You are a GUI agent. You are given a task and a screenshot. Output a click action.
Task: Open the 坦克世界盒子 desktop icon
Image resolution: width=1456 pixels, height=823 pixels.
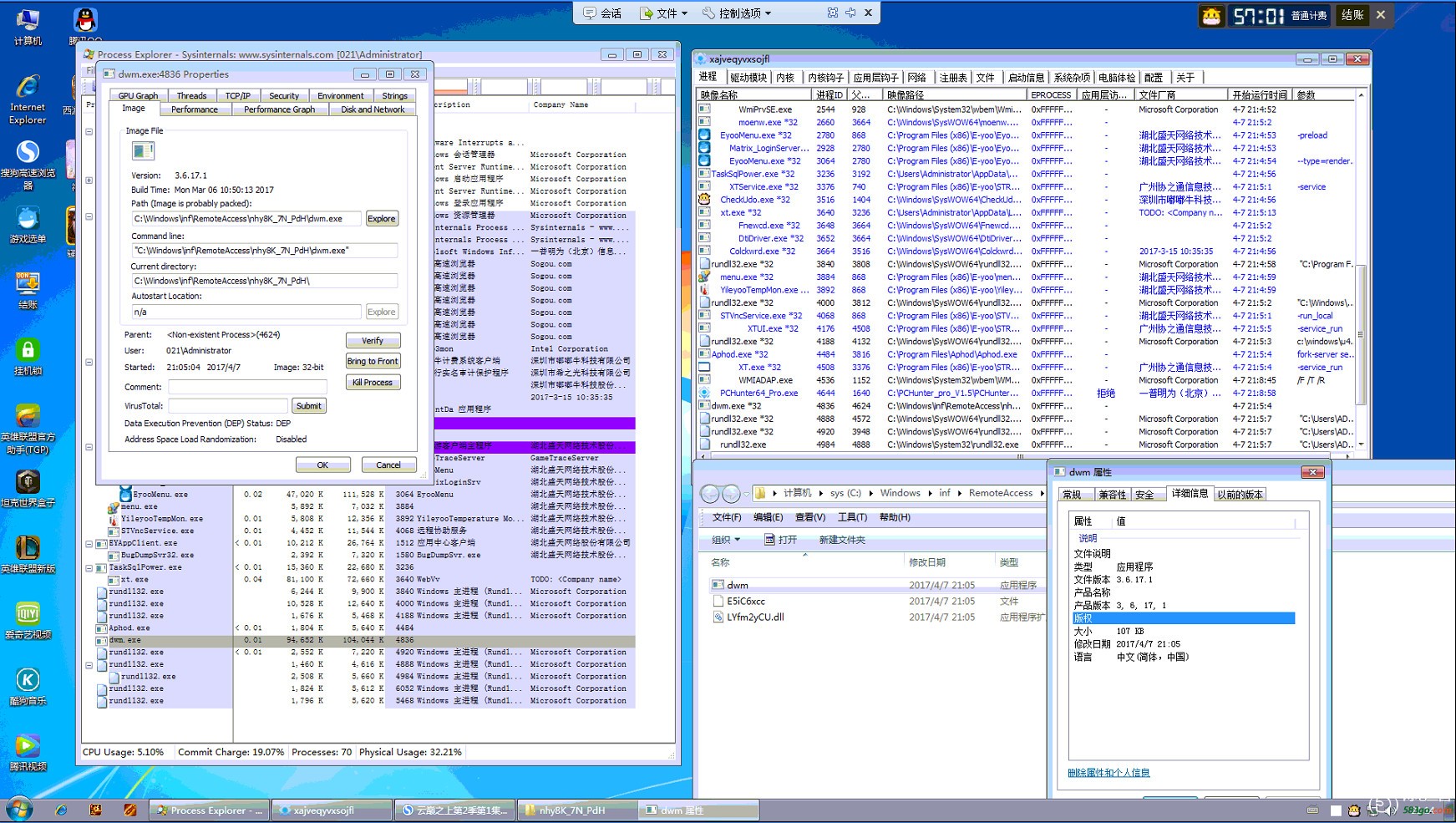pos(28,489)
